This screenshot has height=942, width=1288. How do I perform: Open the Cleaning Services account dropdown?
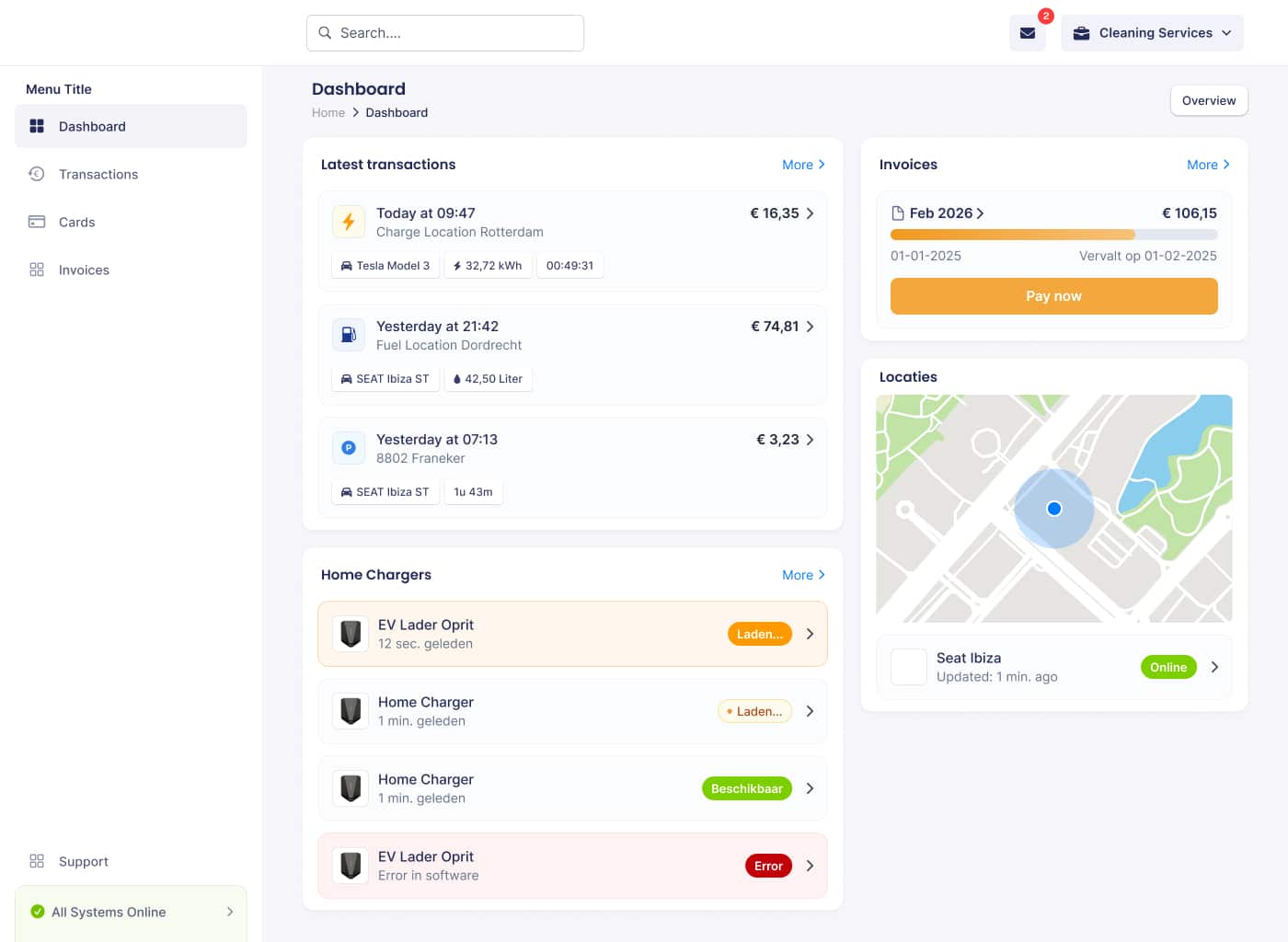point(1152,32)
